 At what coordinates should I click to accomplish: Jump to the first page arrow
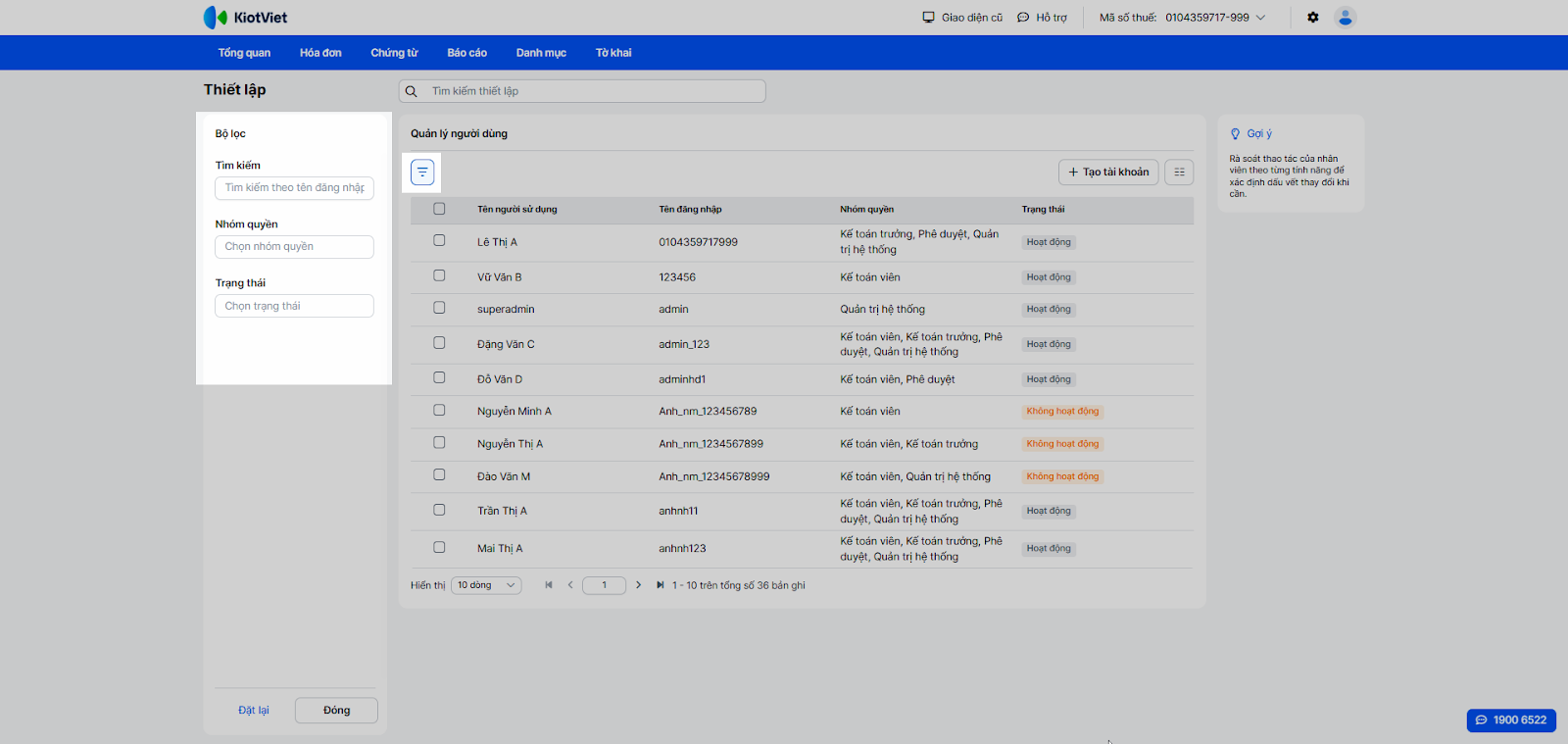(x=549, y=585)
